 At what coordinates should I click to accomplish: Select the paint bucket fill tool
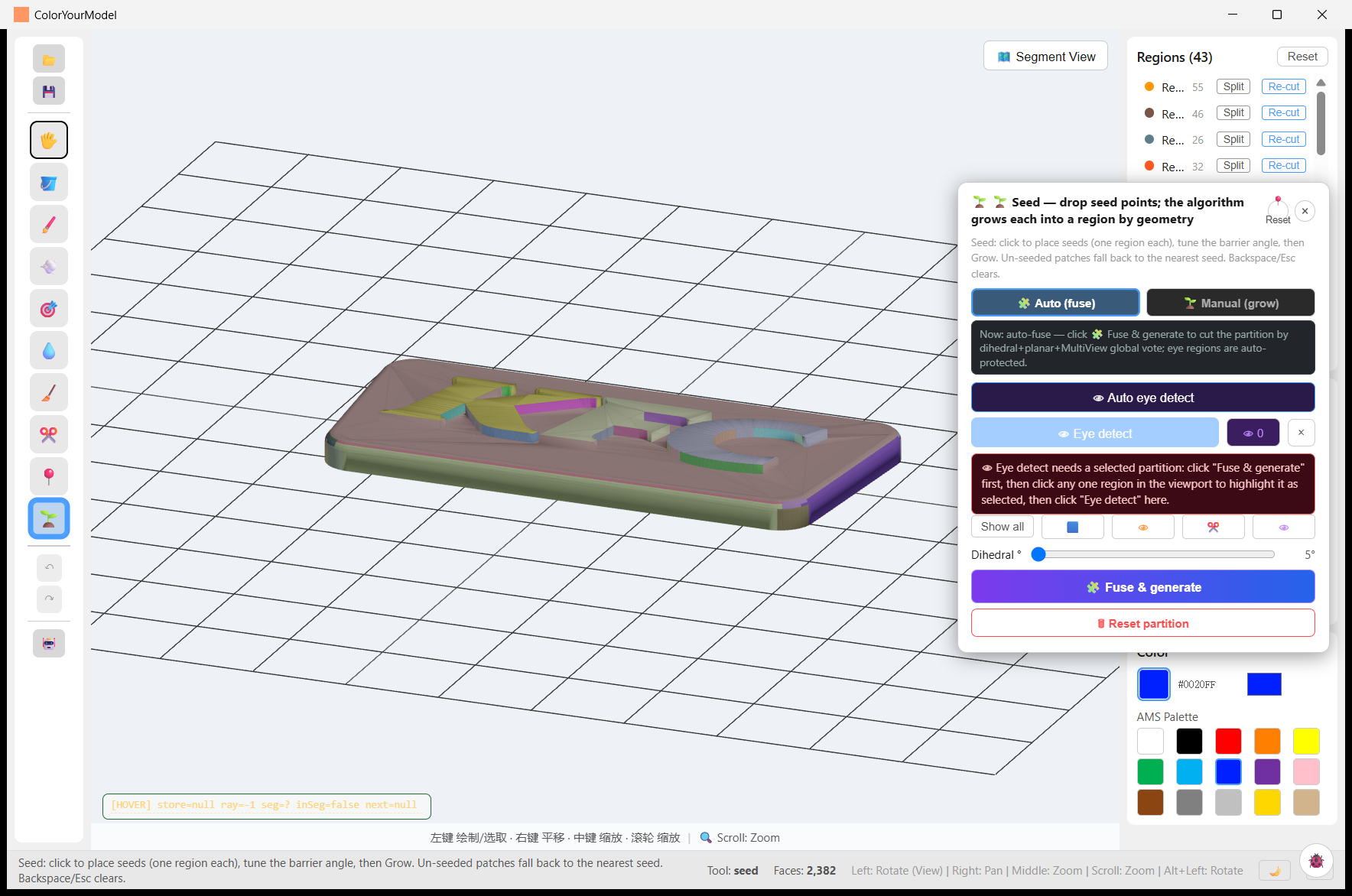pyautogui.click(x=49, y=183)
